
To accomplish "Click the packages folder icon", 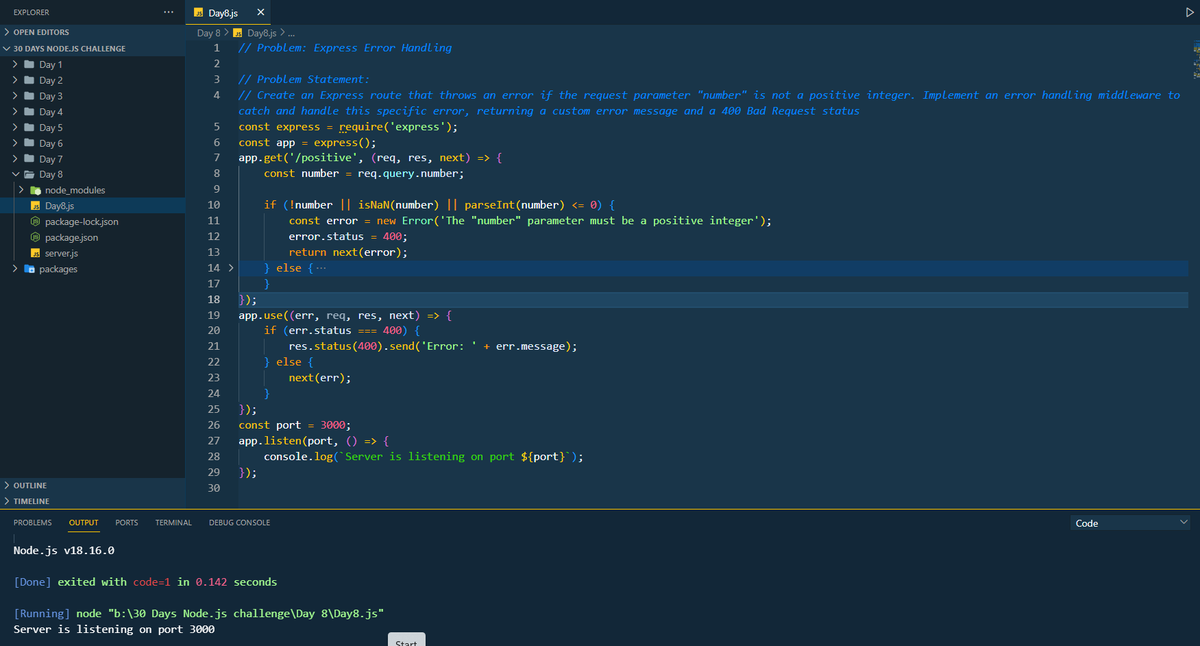I will 29,269.
